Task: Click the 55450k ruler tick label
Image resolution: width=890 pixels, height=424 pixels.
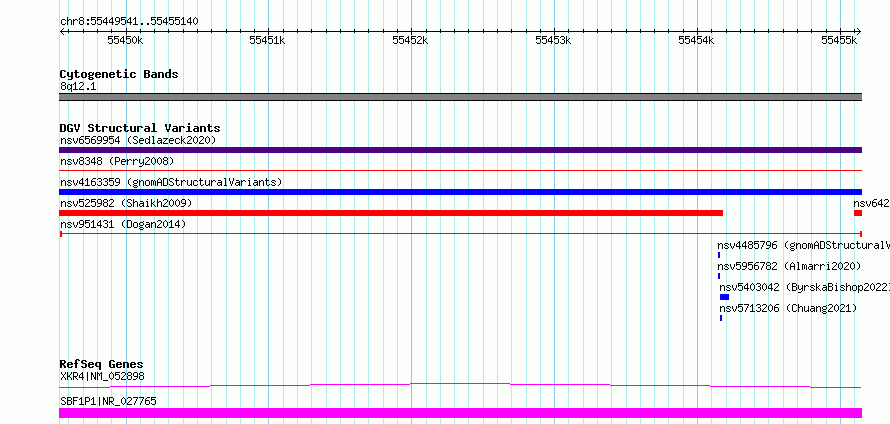Action: click(125, 40)
